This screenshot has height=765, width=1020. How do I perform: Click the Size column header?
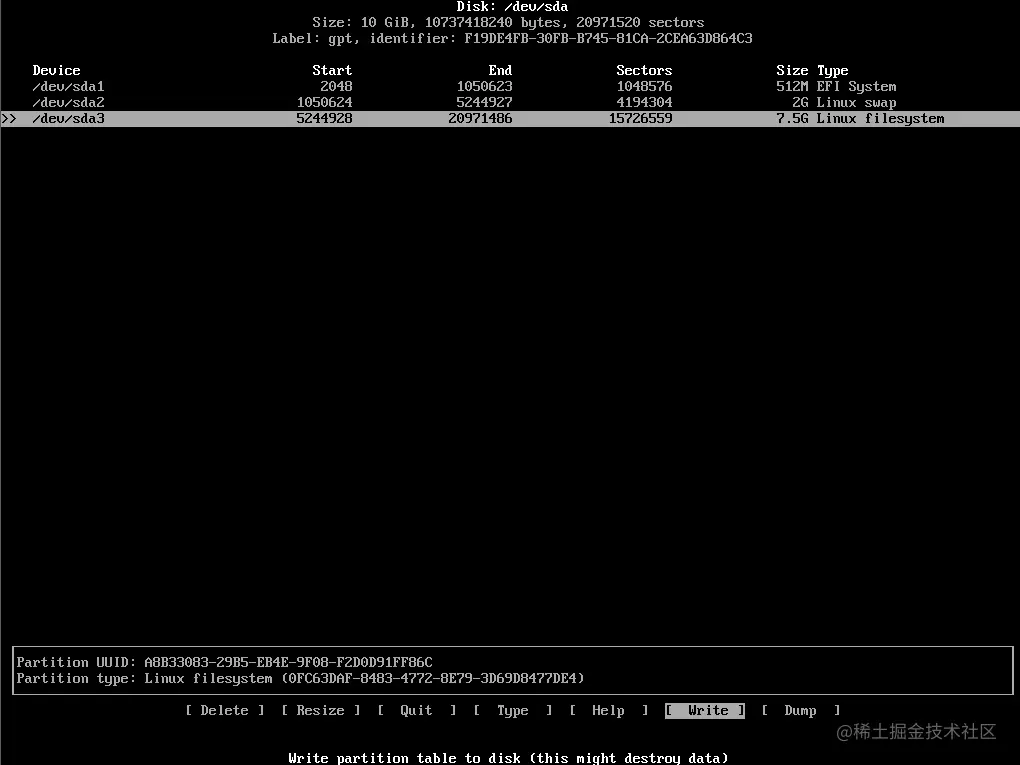tap(792, 70)
